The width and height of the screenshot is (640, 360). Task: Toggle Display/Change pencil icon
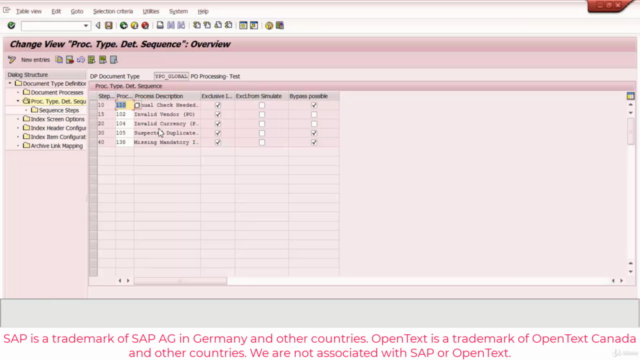[12, 60]
